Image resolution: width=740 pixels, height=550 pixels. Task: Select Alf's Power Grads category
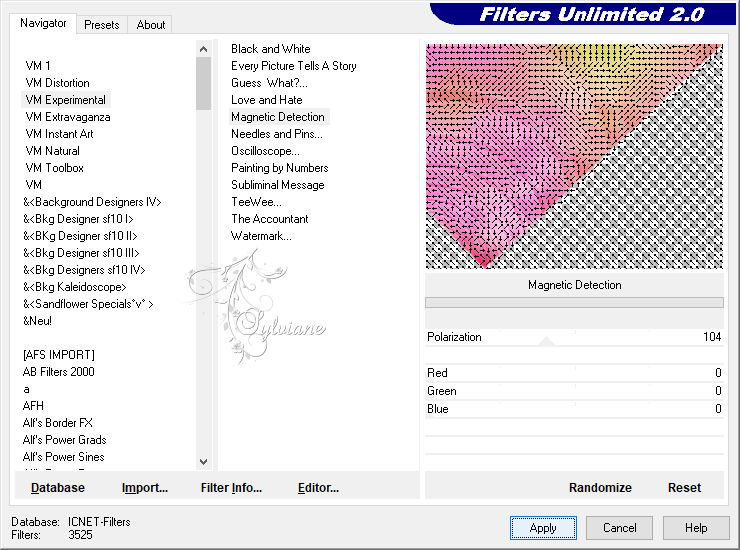pos(64,440)
